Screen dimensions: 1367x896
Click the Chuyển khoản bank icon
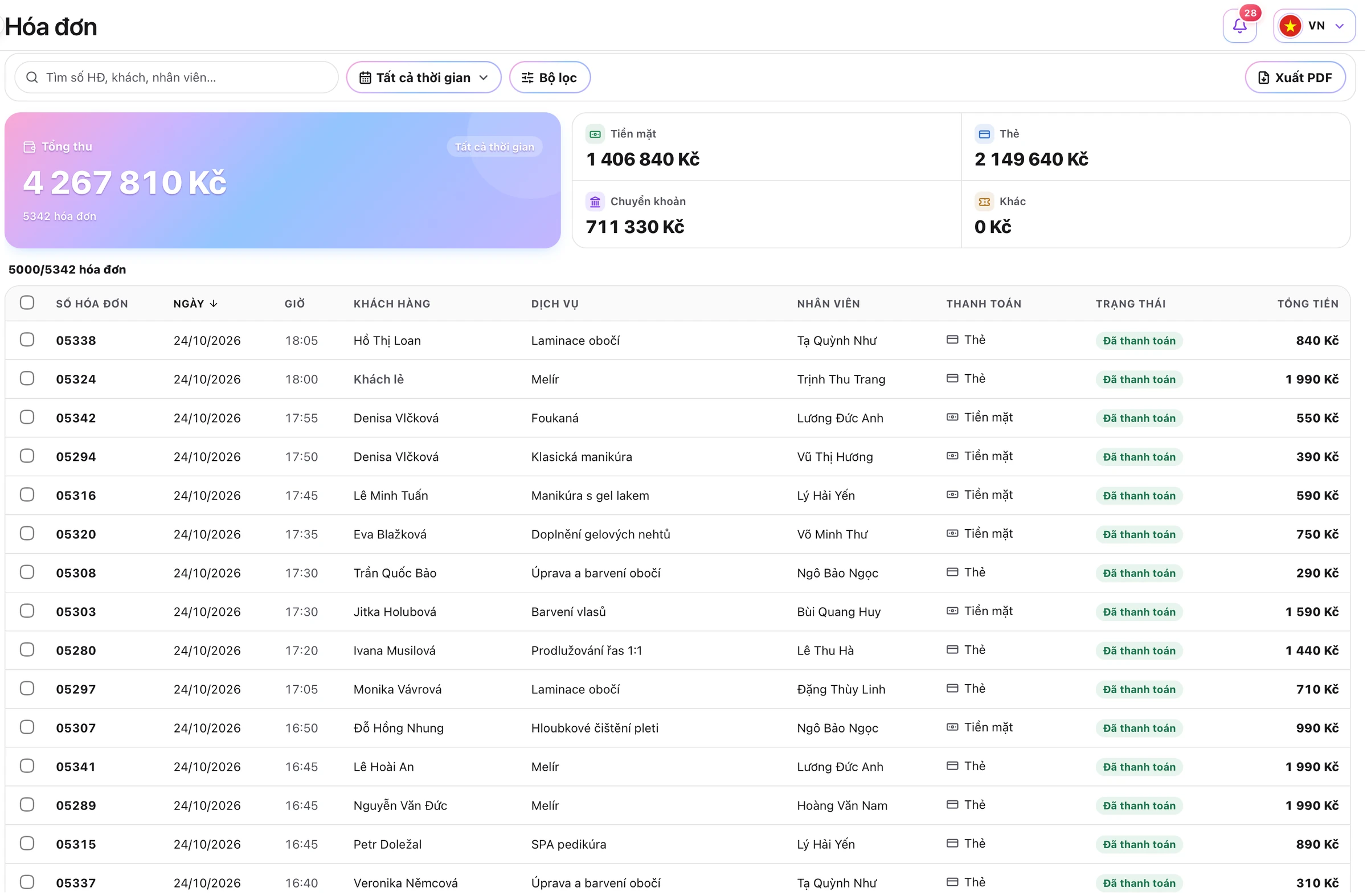[596, 202]
